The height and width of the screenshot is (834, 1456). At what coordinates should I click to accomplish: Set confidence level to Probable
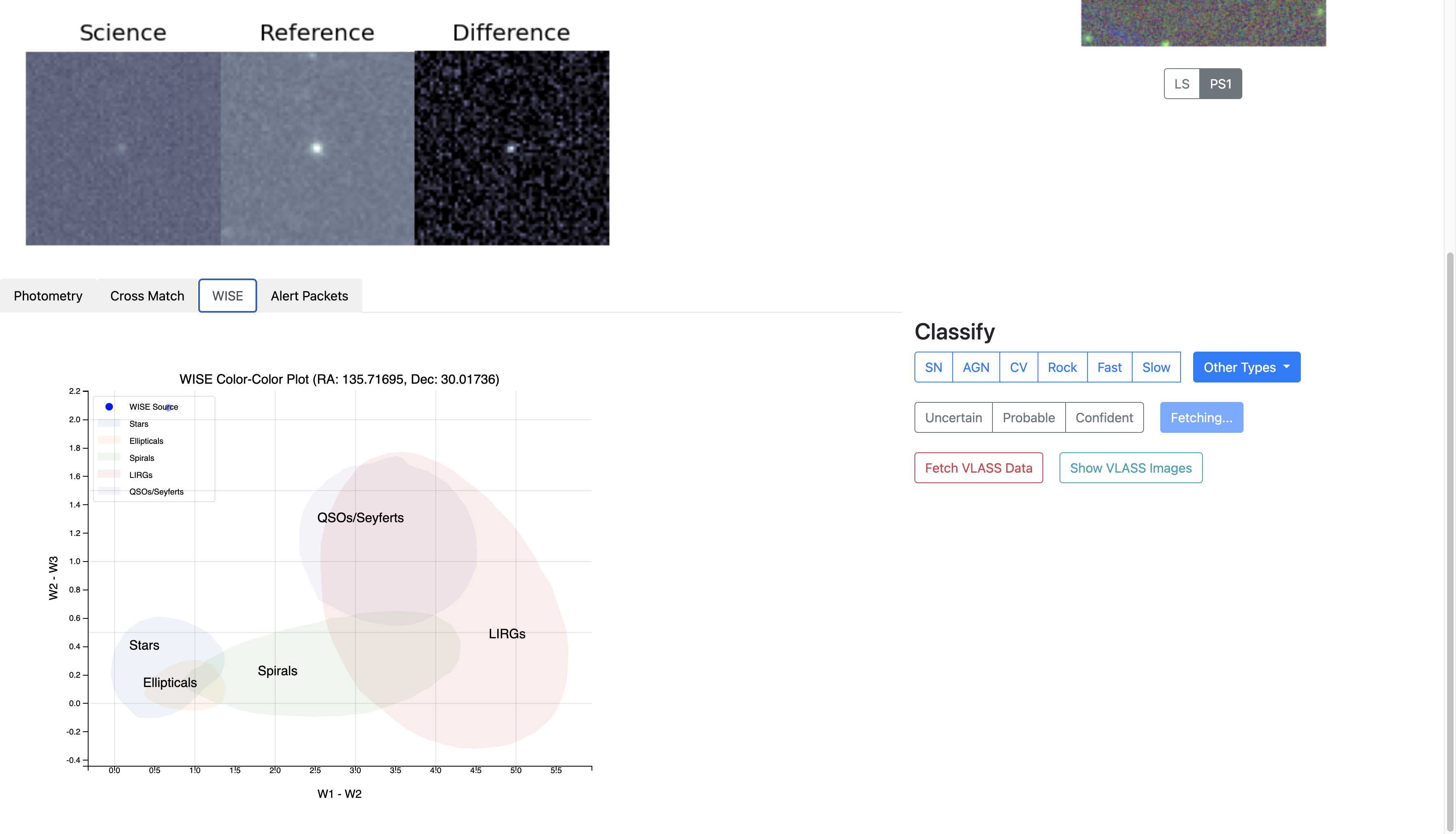[x=1029, y=417]
